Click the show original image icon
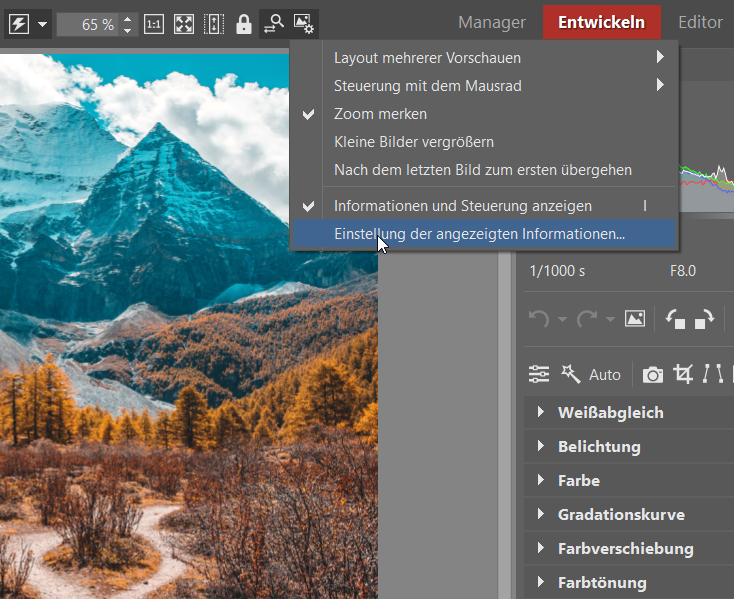Screen dimensions: 734x599 tap(634, 319)
